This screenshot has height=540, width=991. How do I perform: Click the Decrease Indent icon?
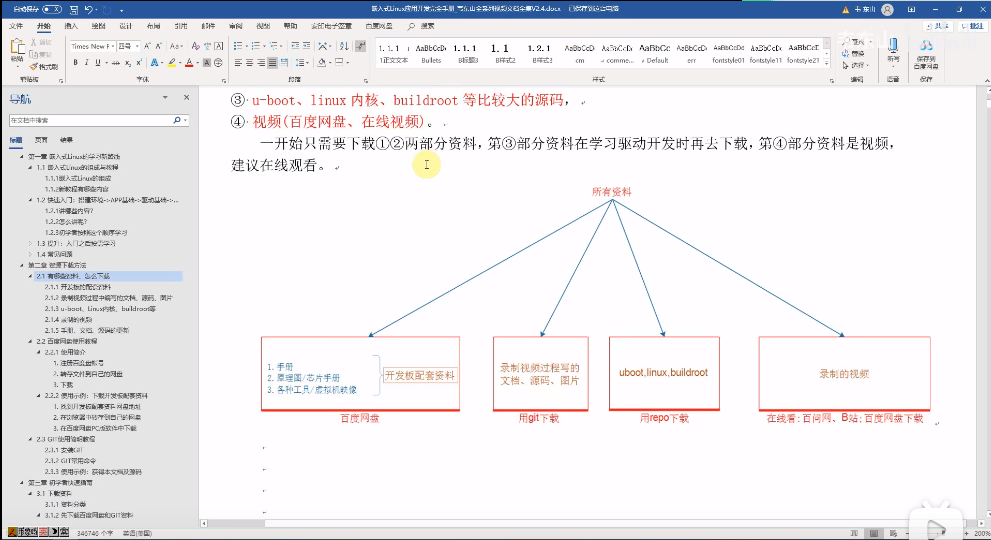click(x=295, y=46)
